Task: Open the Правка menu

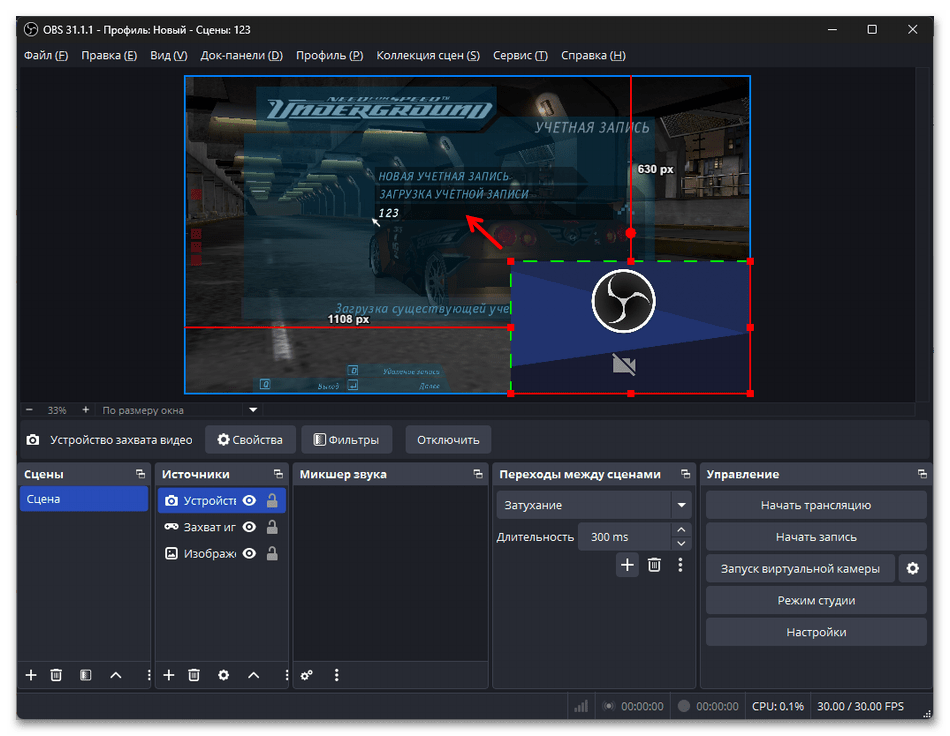Action: pyautogui.click(x=109, y=55)
